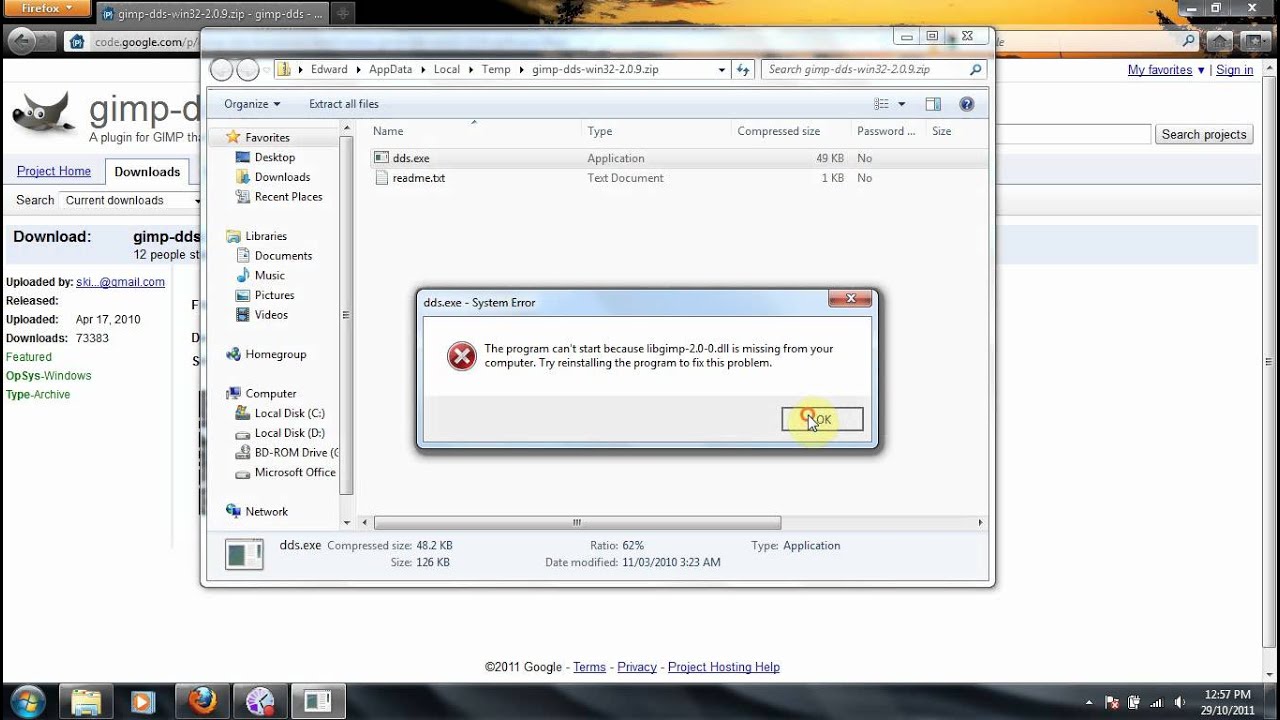Viewport: 1280px width, 720px height.
Task: Open the Terms link in page footer
Action: pos(589,667)
